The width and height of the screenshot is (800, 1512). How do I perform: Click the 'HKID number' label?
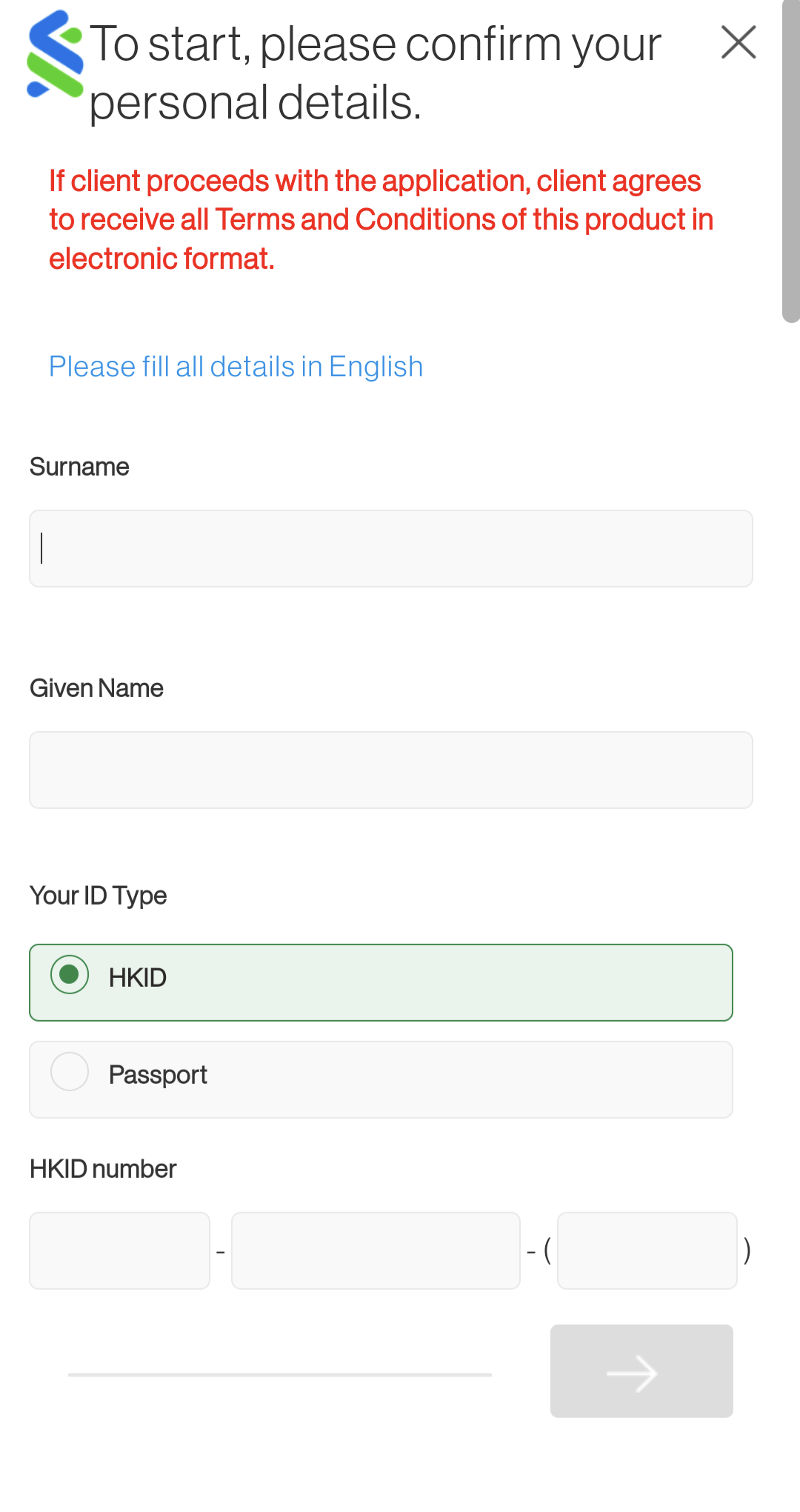pos(103,1169)
